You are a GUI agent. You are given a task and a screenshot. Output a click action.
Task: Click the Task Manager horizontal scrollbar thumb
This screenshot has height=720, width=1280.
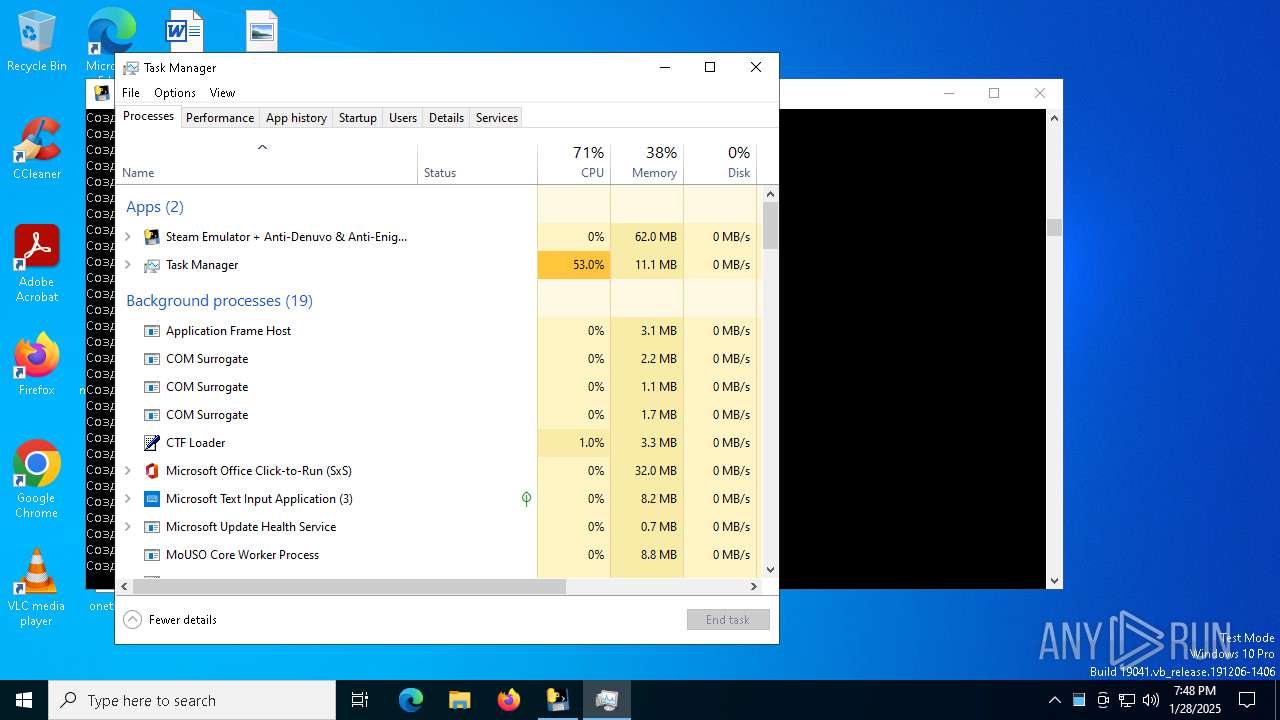tap(349, 587)
